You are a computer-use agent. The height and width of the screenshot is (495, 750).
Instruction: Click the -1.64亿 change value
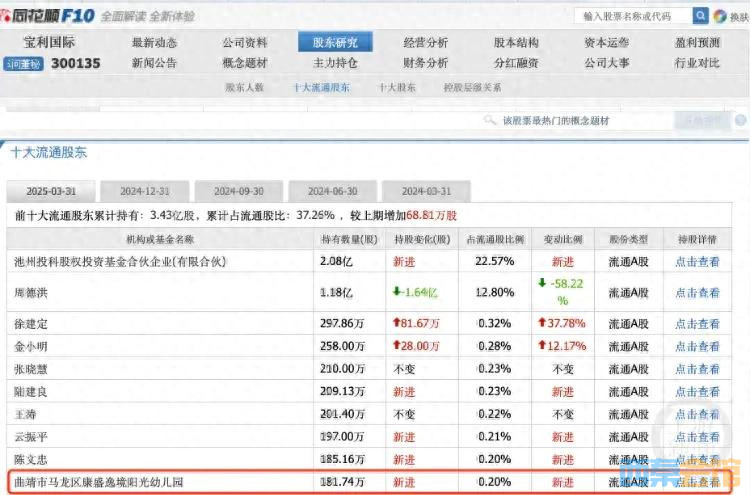415,292
